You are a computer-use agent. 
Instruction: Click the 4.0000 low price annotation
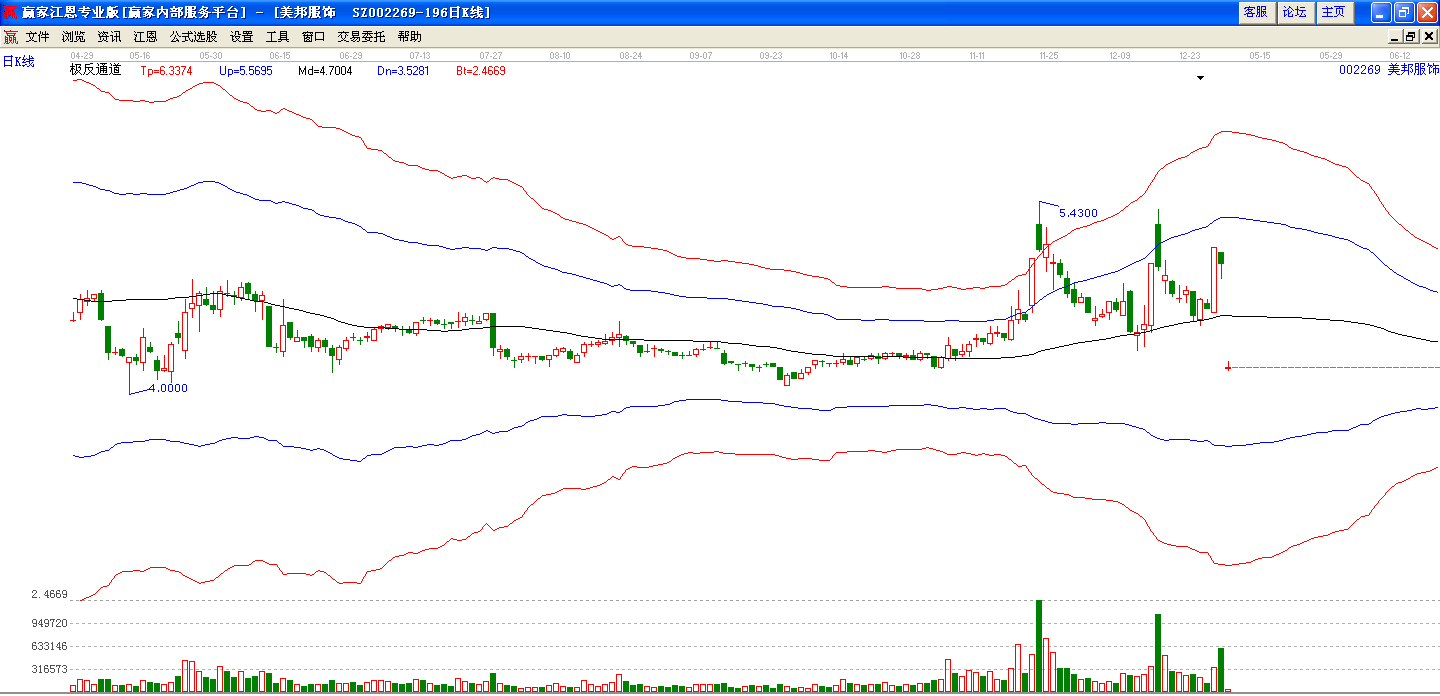coord(168,388)
